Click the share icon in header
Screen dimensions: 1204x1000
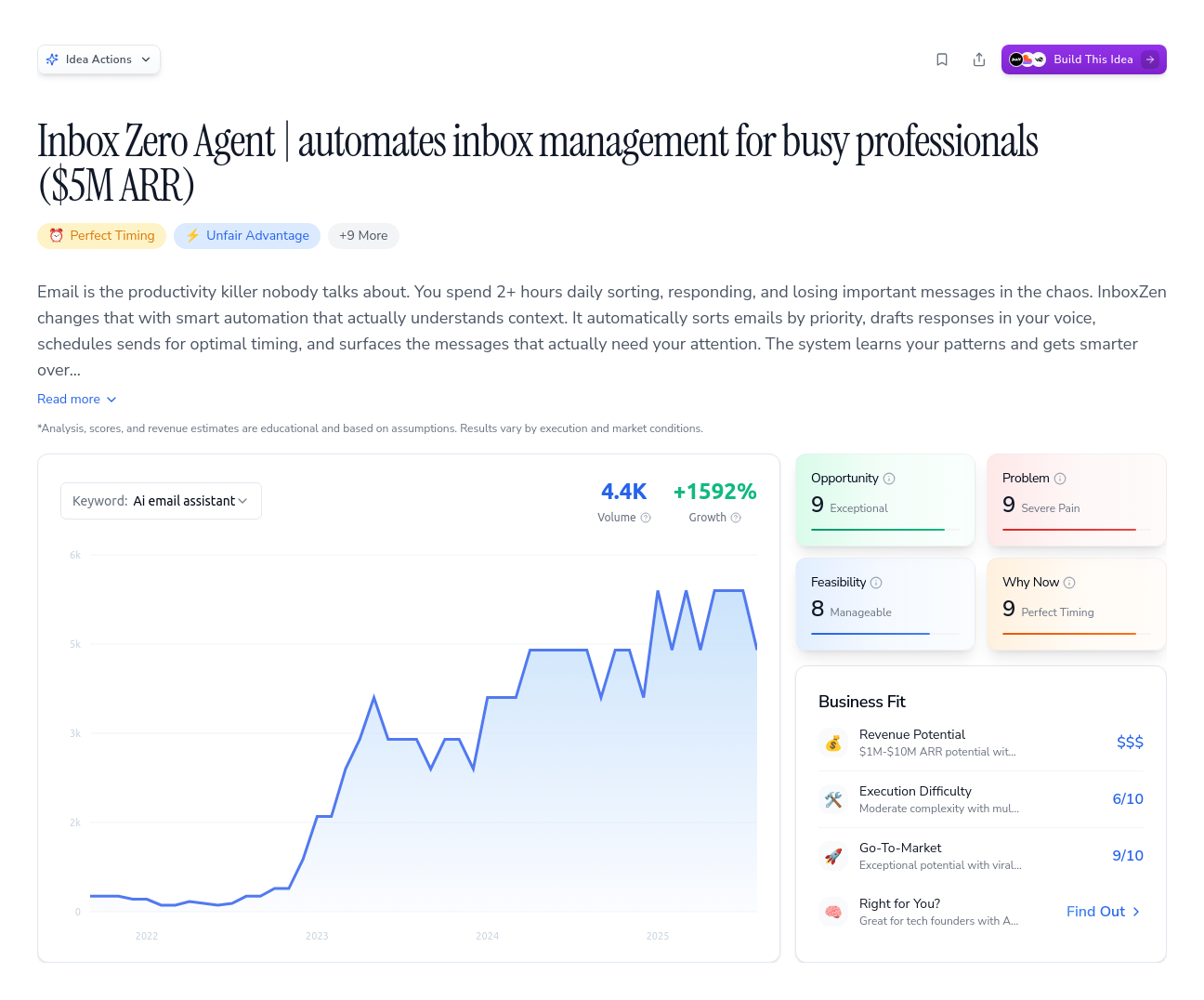(979, 59)
